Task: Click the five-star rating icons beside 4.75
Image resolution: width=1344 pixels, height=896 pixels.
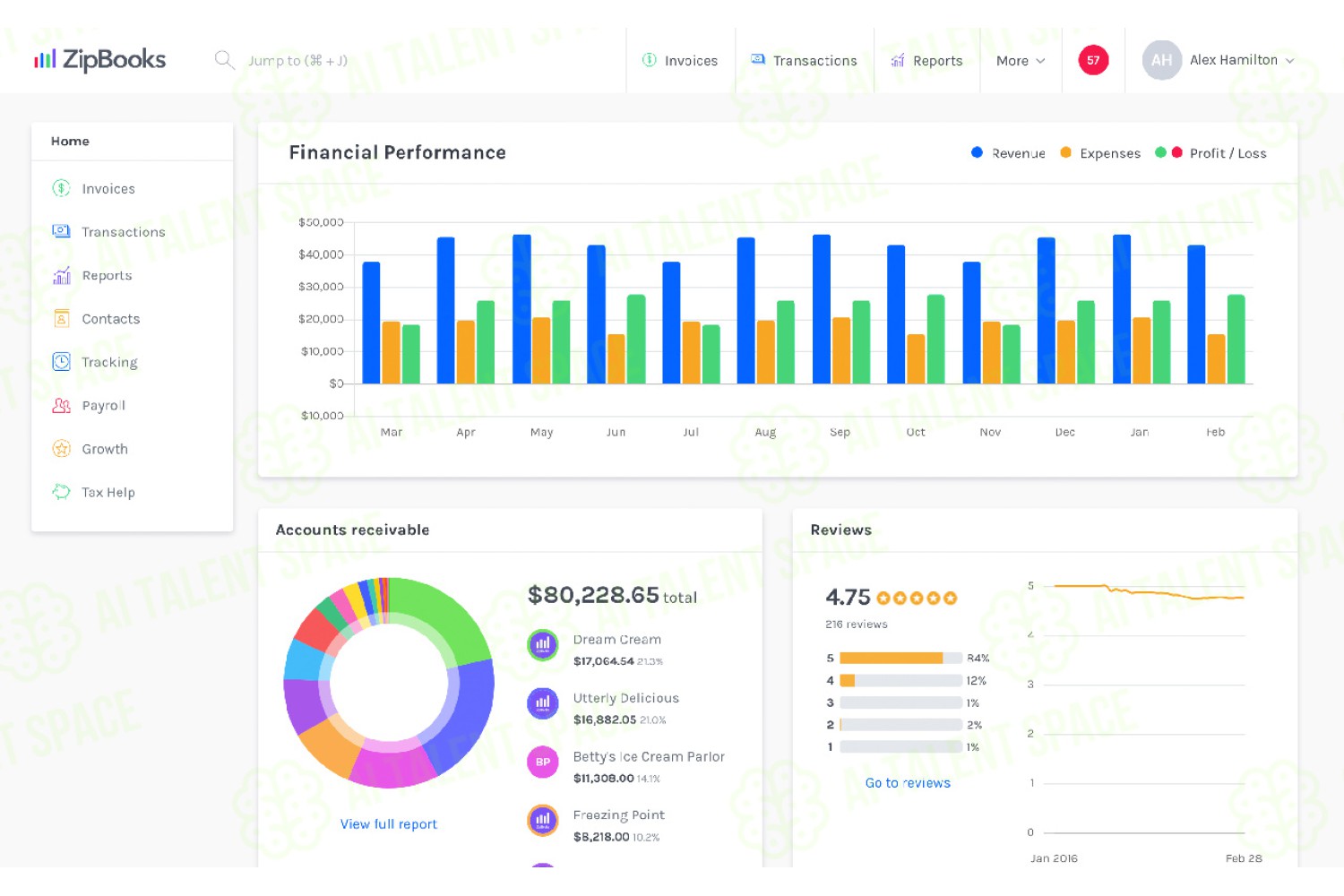Action: [917, 598]
